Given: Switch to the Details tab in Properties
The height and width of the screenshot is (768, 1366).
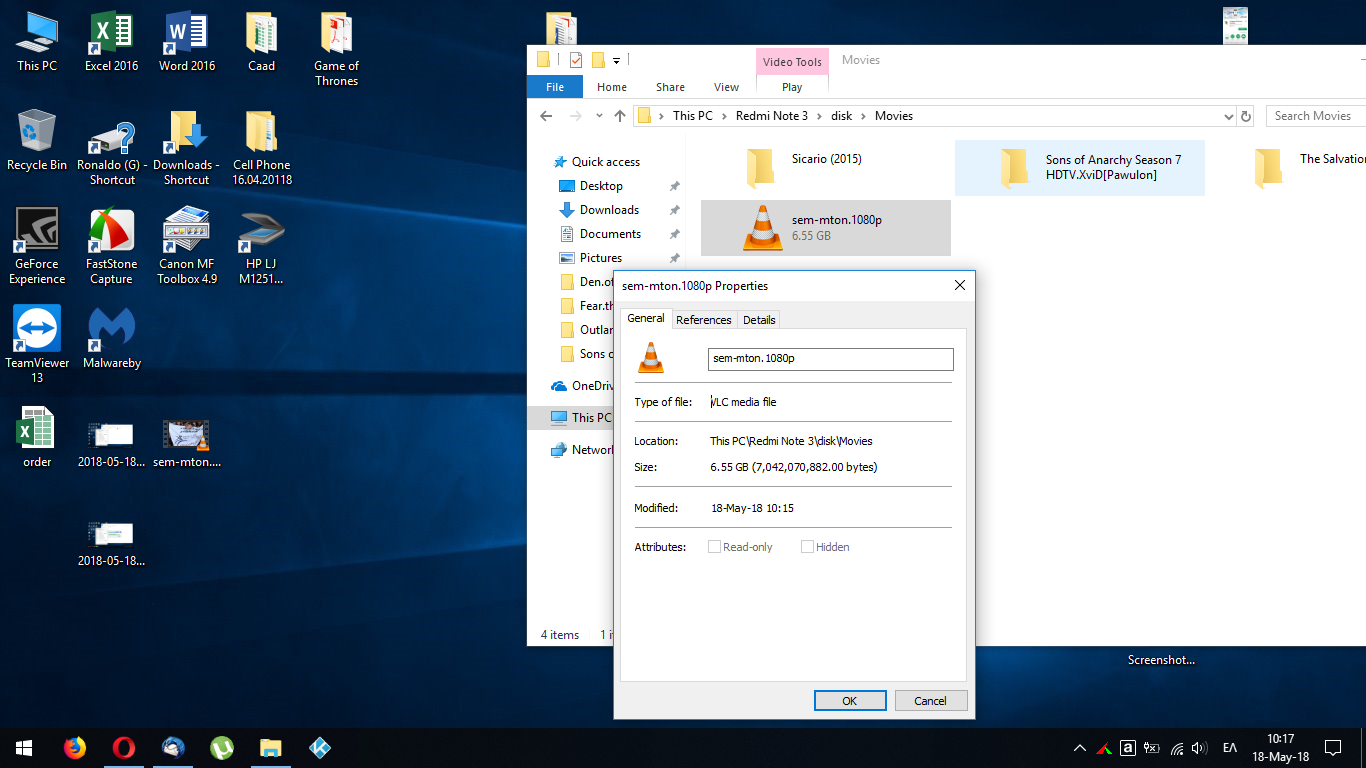Looking at the screenshot, I should [759, 320].
